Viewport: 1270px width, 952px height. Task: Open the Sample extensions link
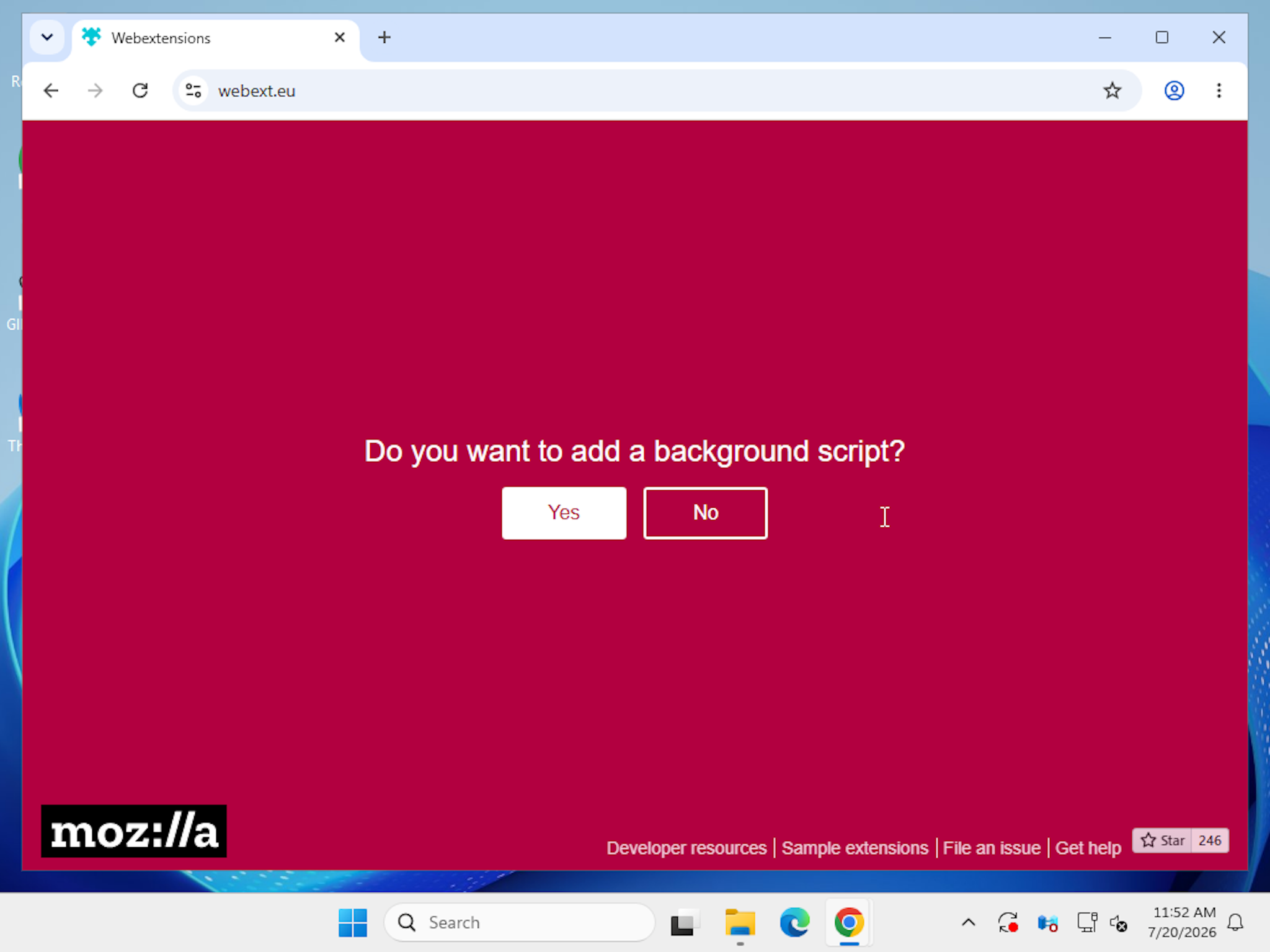[855, 847]
